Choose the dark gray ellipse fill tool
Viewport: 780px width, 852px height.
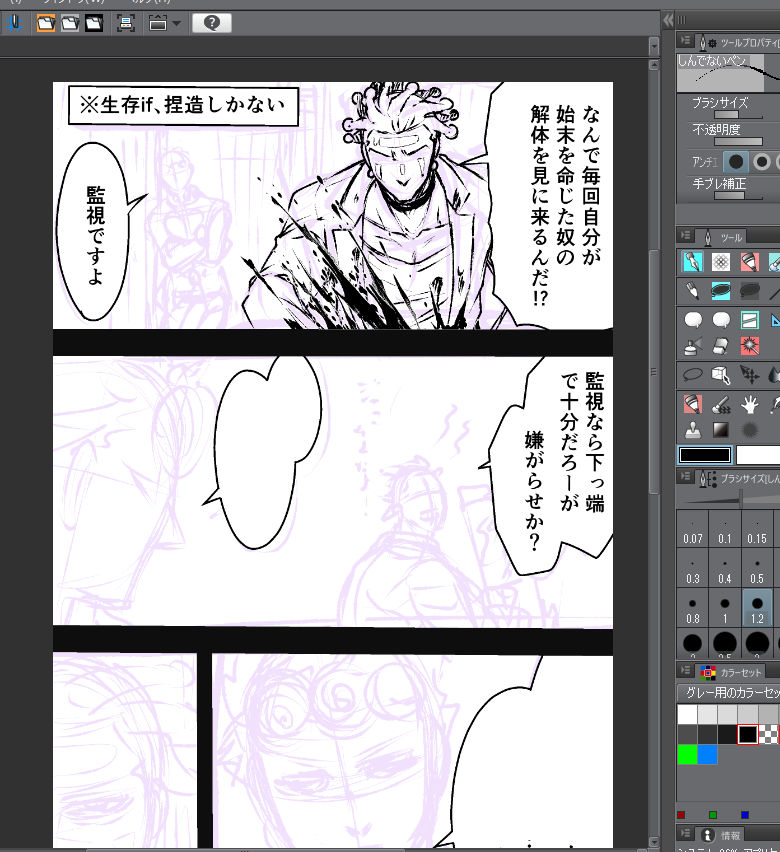pos(750,291)
